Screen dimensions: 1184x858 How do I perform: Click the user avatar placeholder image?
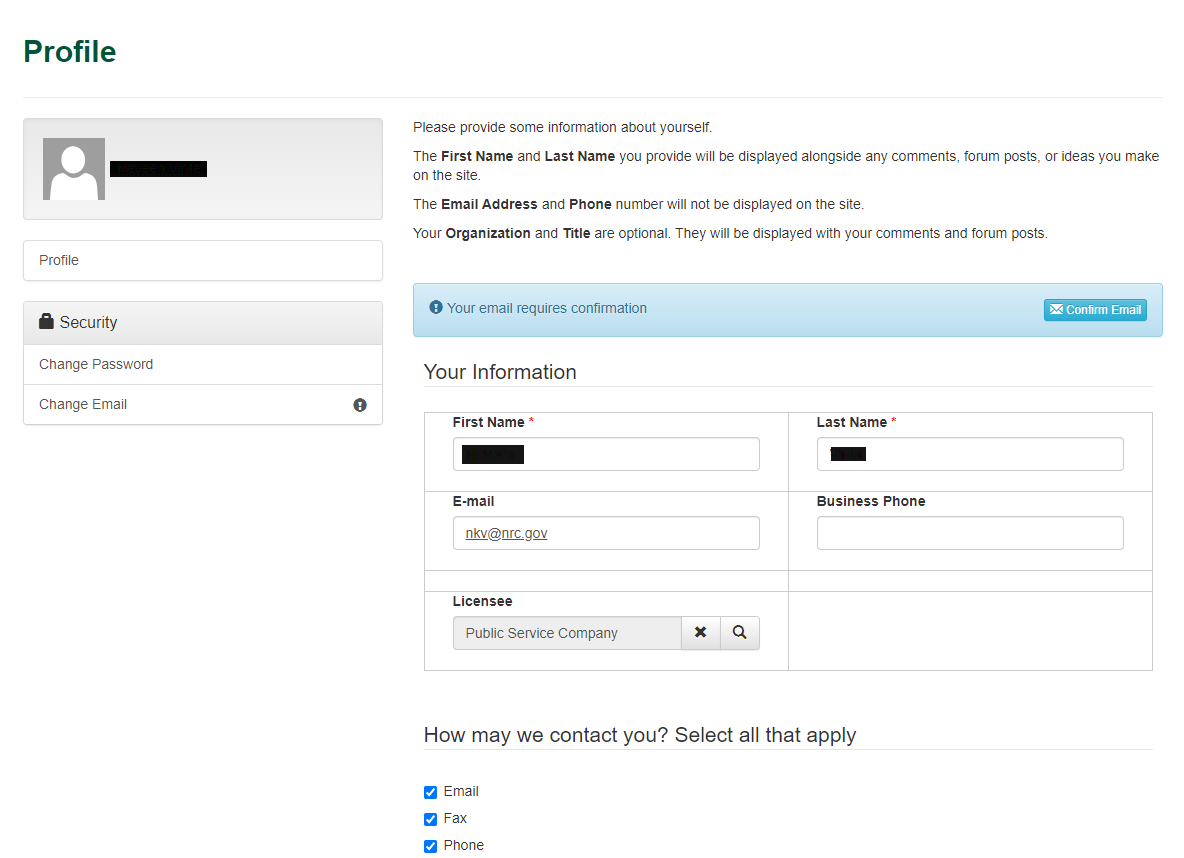point(74,169)
